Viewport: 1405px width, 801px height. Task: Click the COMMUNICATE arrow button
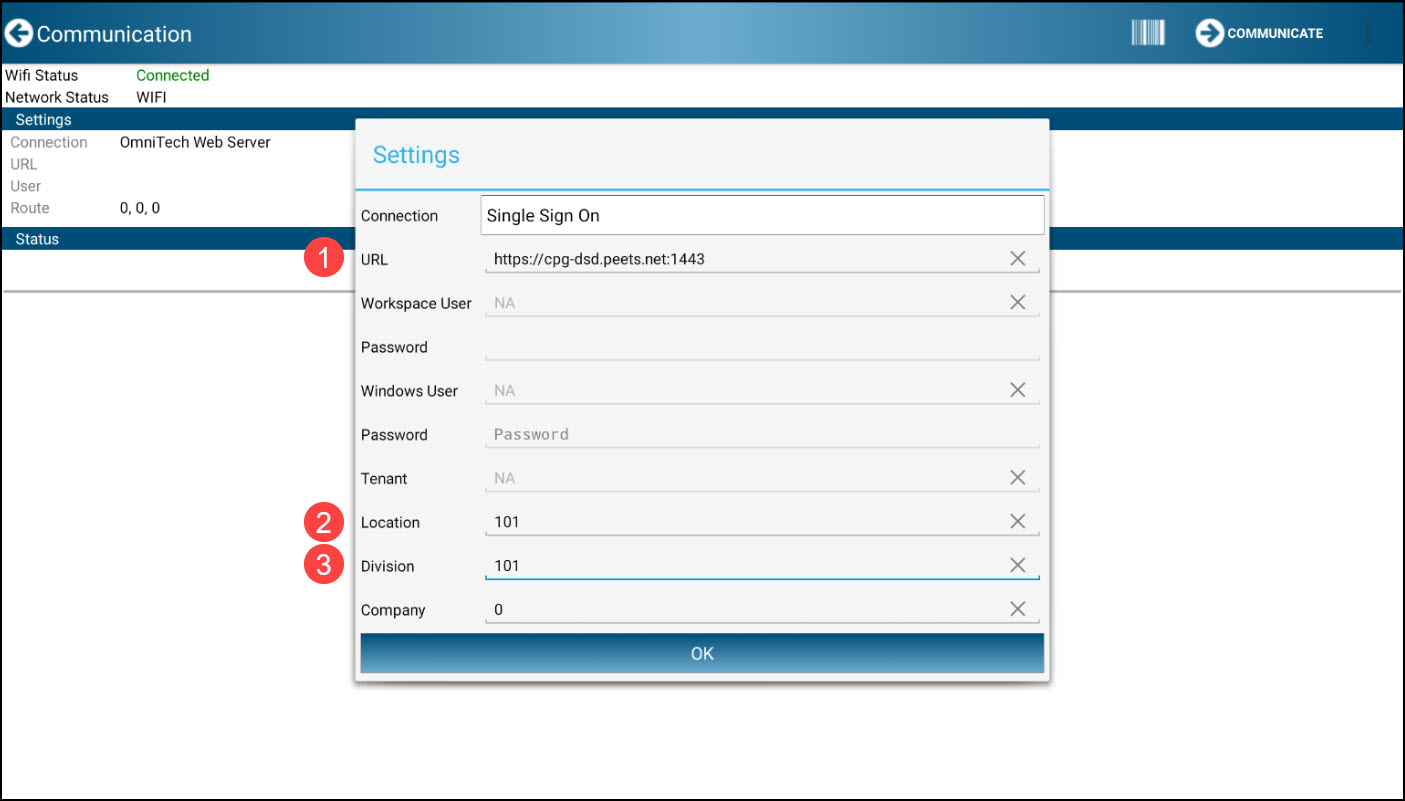tap(1259, 33)
